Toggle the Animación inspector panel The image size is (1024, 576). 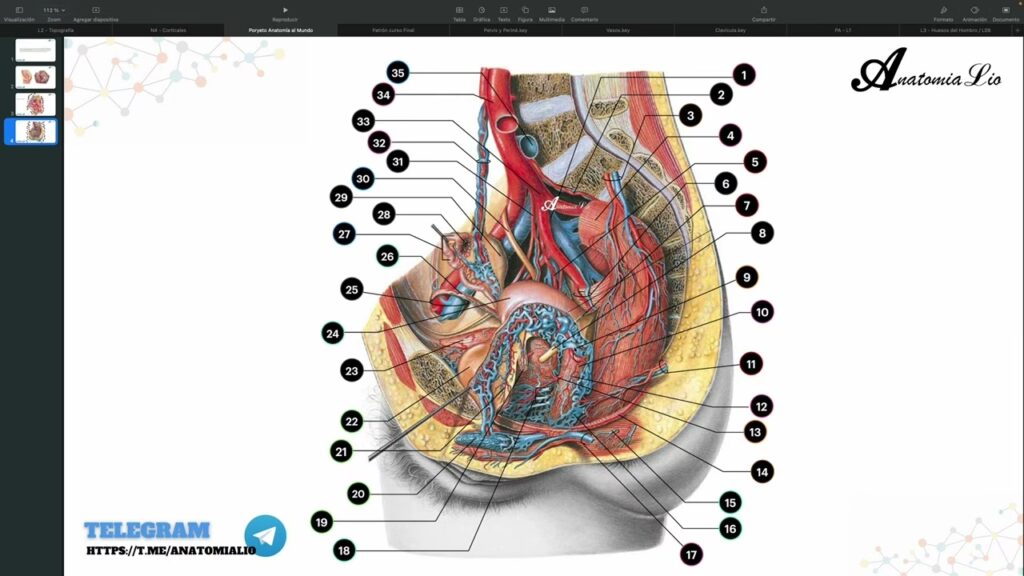[974, 10]
